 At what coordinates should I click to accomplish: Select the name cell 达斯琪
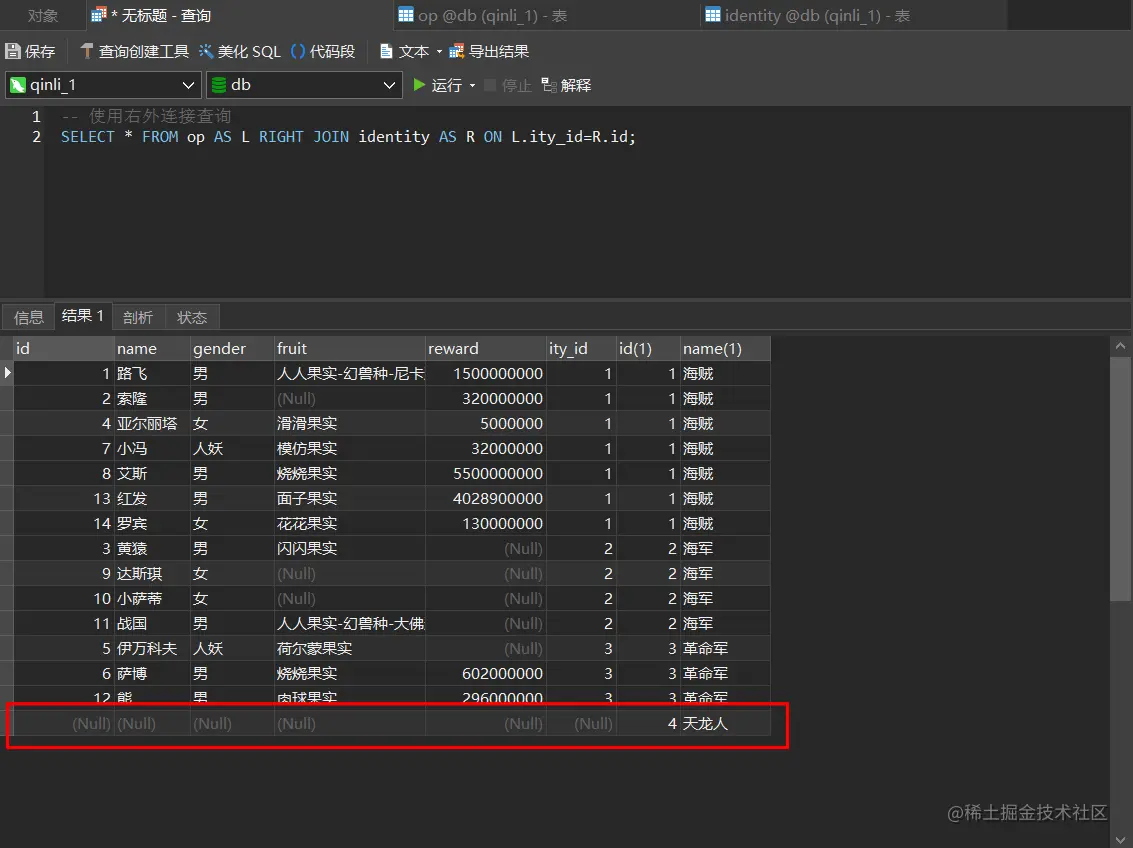(152, 574)
